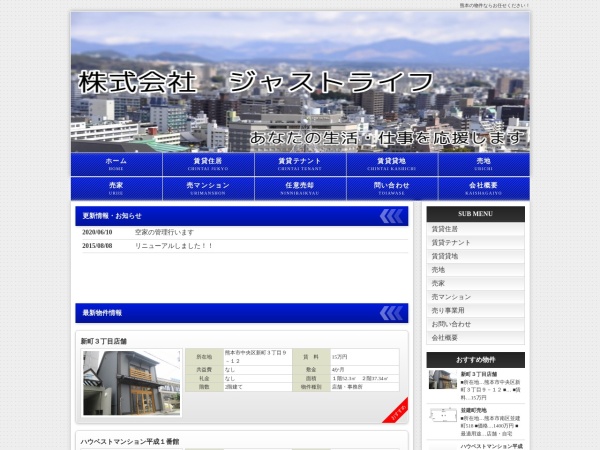The width and height of the screenshot is (600, 450).
Task: Open the ハウベストマンション平成１番館 listing title
Action: point(130,442)
